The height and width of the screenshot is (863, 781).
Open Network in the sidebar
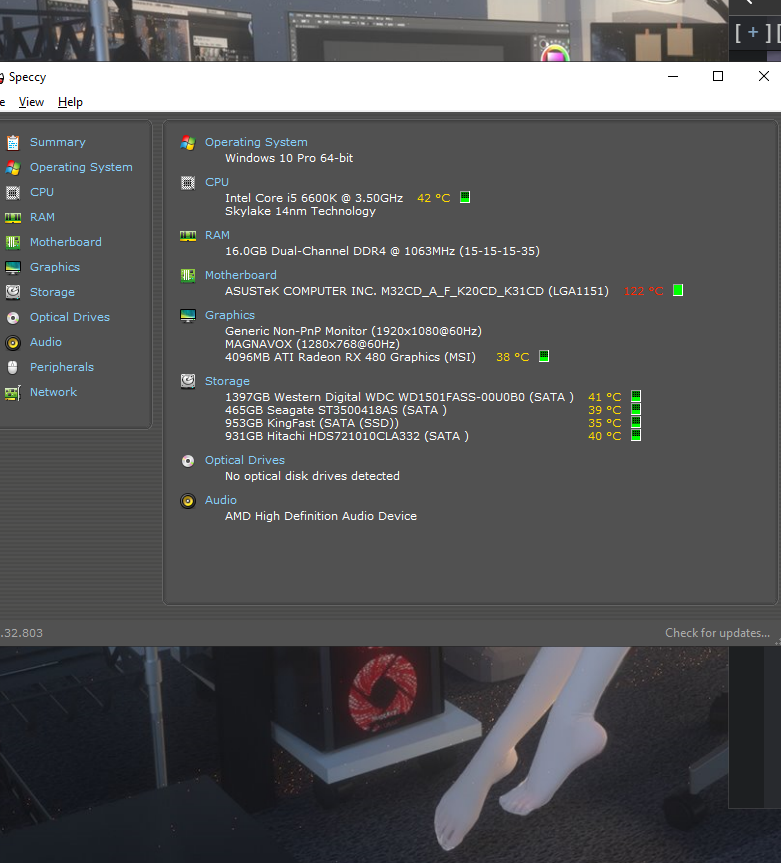pos(53,392)
